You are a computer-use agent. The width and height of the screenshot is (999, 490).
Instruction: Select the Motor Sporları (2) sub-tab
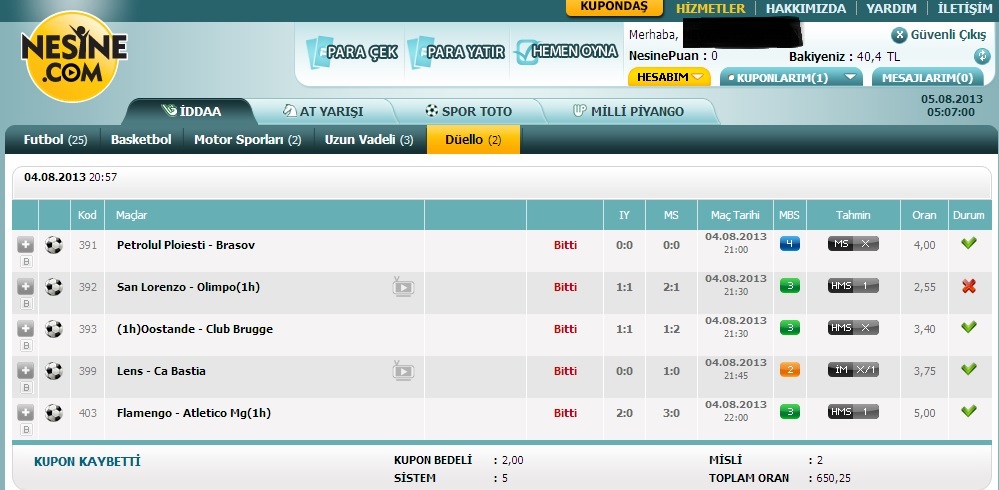(248, 140)
